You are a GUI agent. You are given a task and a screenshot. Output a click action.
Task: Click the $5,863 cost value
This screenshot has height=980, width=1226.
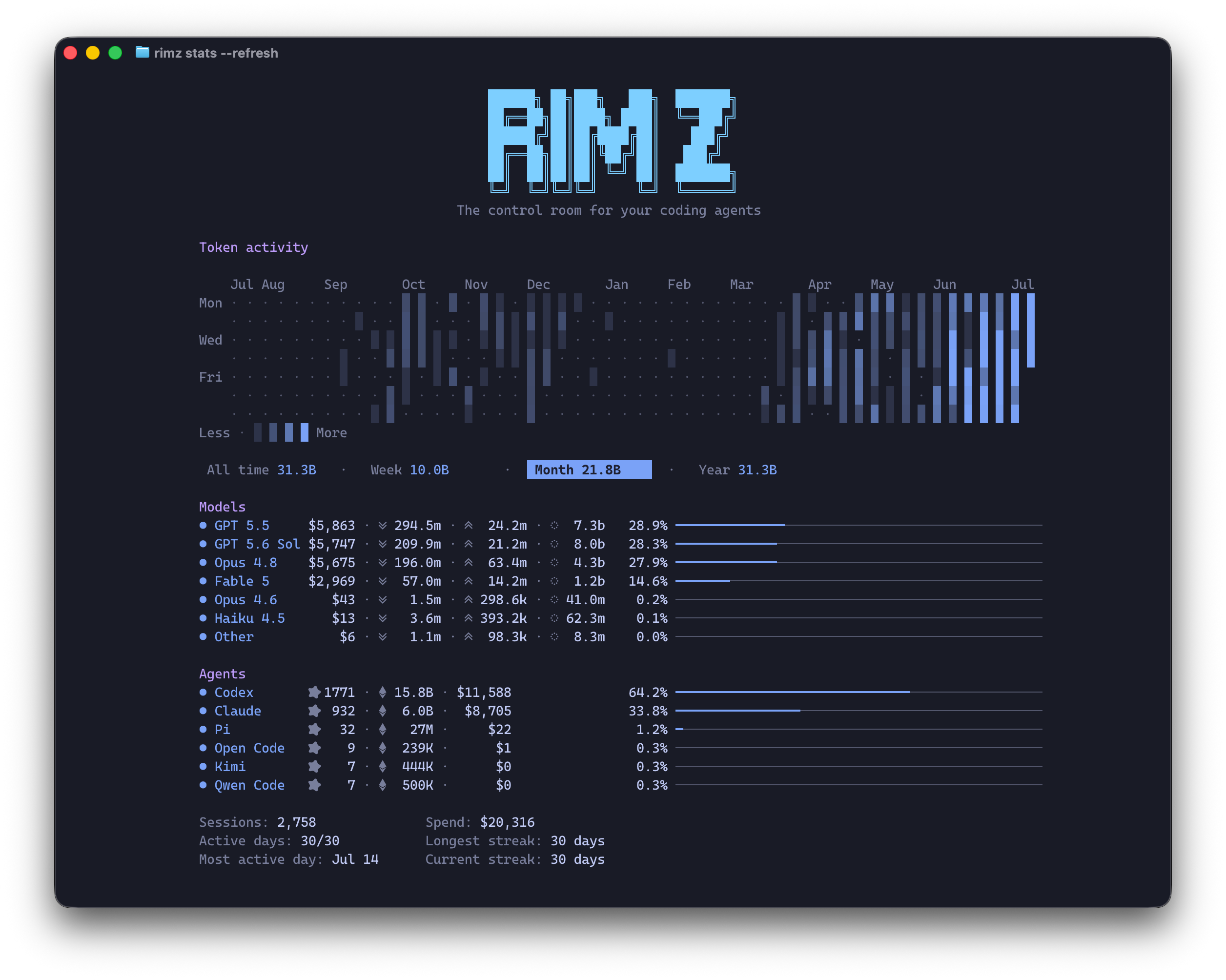coord(331,526)
